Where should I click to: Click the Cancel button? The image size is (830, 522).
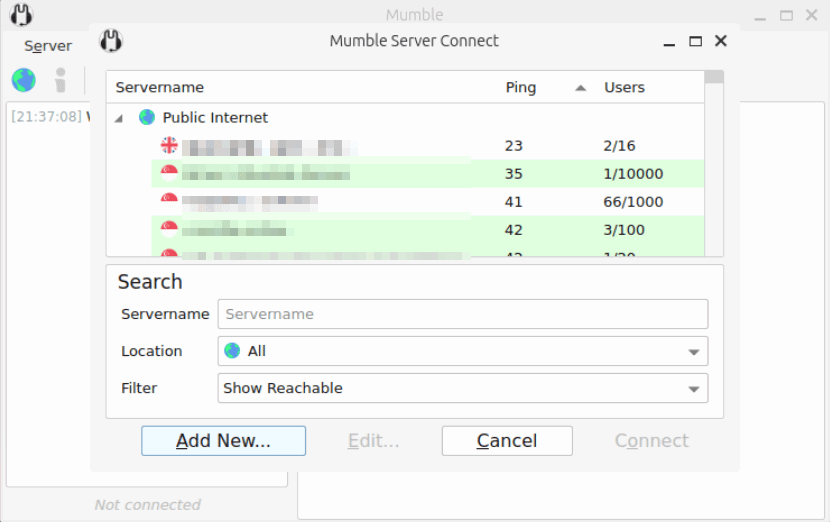[x=507, y=440]
